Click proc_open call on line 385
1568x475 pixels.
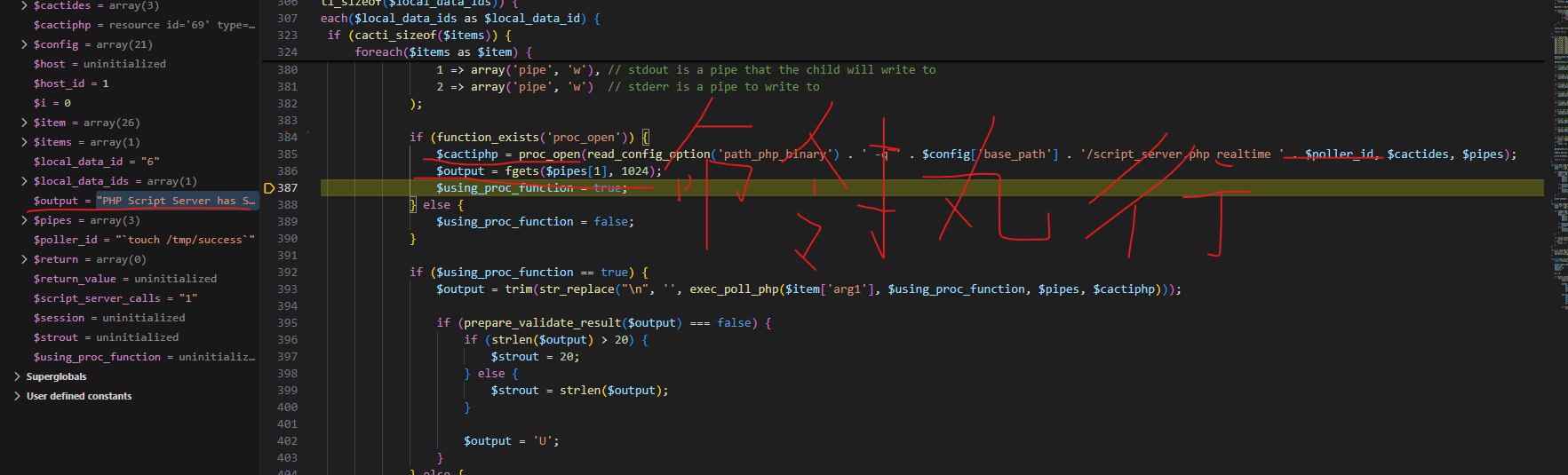coord(549,154)
